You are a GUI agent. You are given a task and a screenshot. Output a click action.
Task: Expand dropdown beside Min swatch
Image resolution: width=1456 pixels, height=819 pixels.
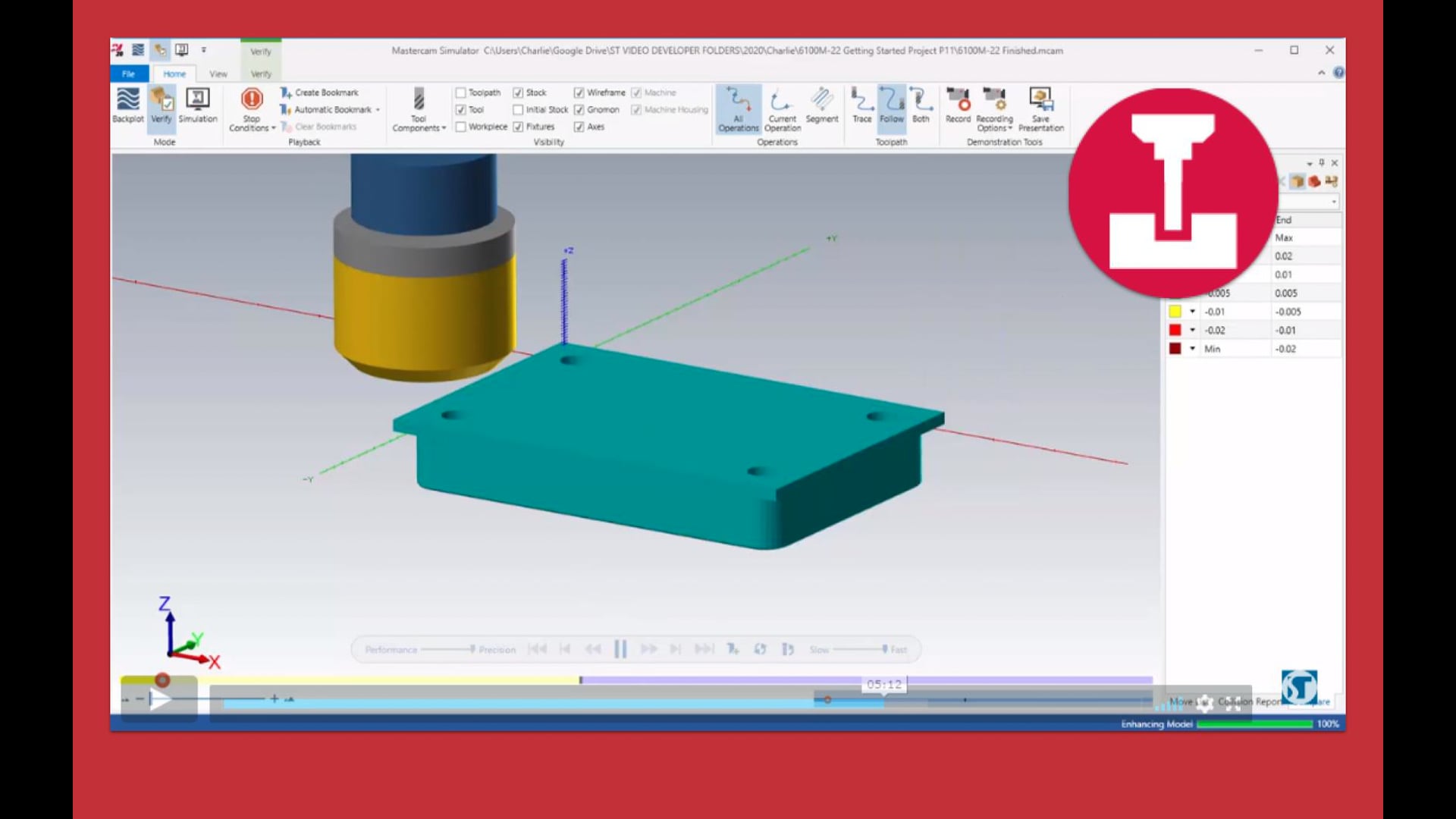[x=1192, y=349]
